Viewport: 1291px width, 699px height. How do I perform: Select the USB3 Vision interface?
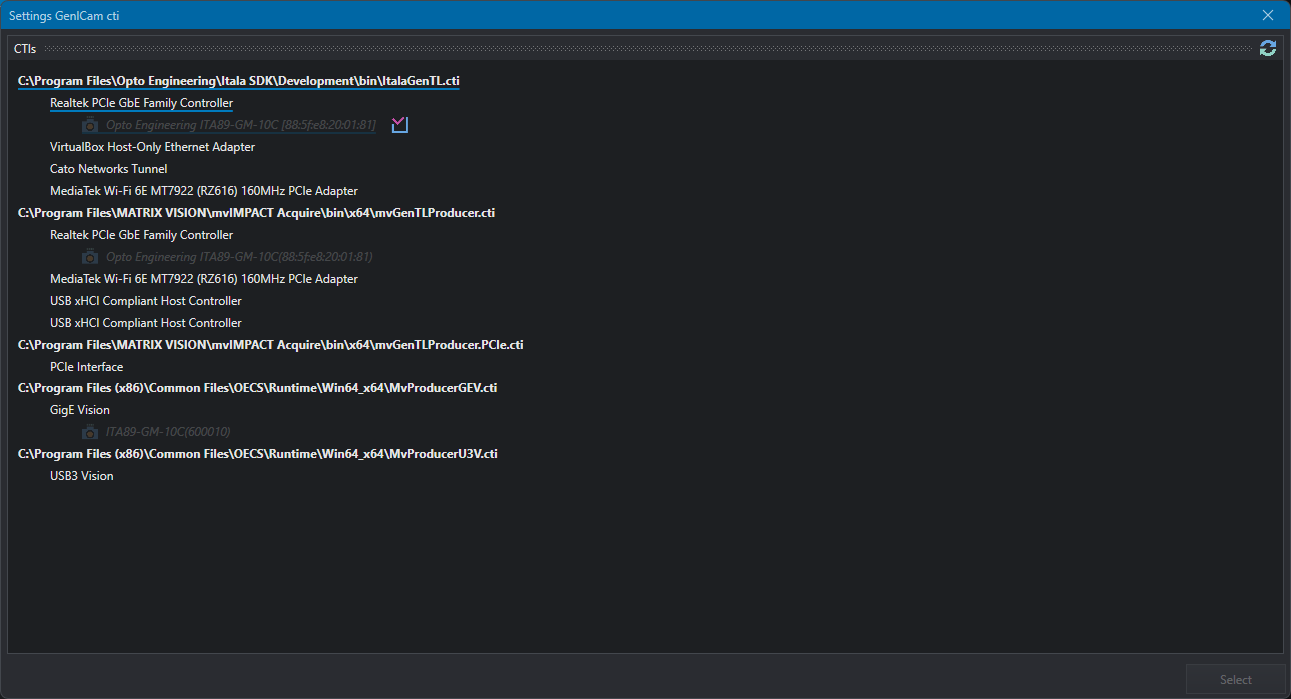tap(82, 476)
